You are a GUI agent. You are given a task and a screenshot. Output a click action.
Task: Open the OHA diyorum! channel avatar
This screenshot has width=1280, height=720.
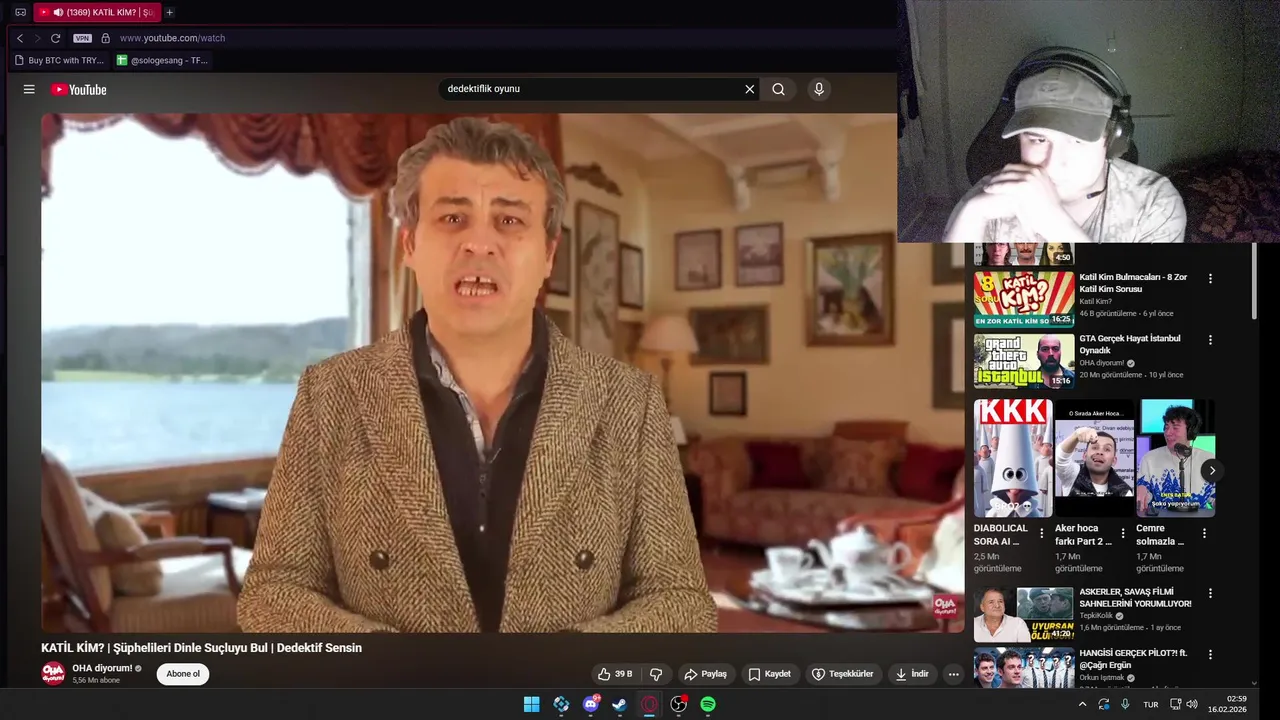tap(53, 673)
